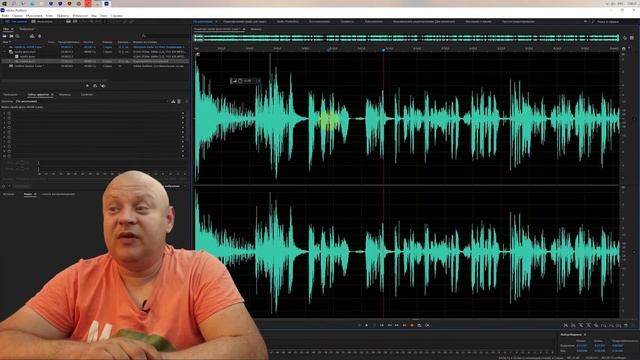
Task: Click the Files panel preview play button
Action: point(87,86)
